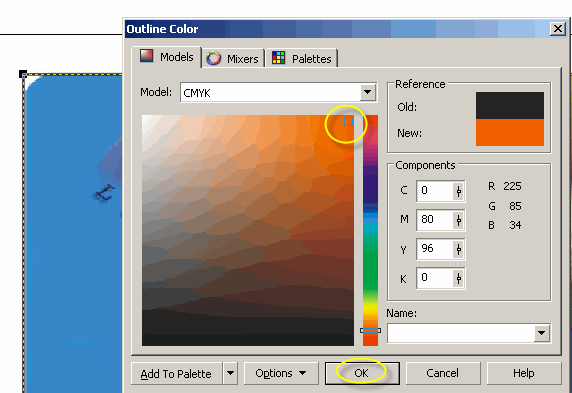Confirm with the OK button
Image resolution: width=572 pixels, height=393 pixels.
tap(362, 373)
